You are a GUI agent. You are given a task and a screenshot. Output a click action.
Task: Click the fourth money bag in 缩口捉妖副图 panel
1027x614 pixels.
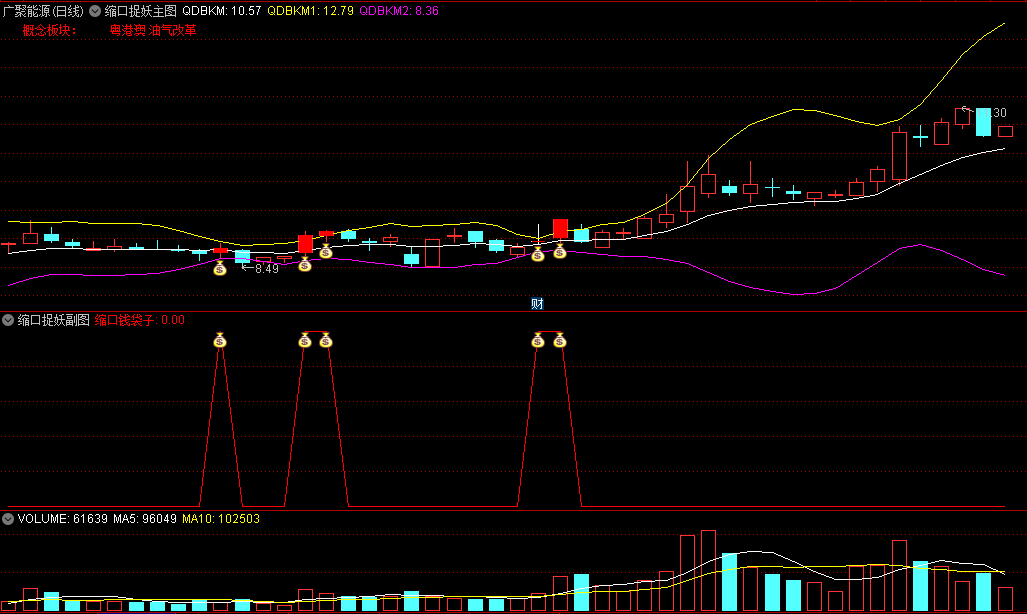pos(538,340)
